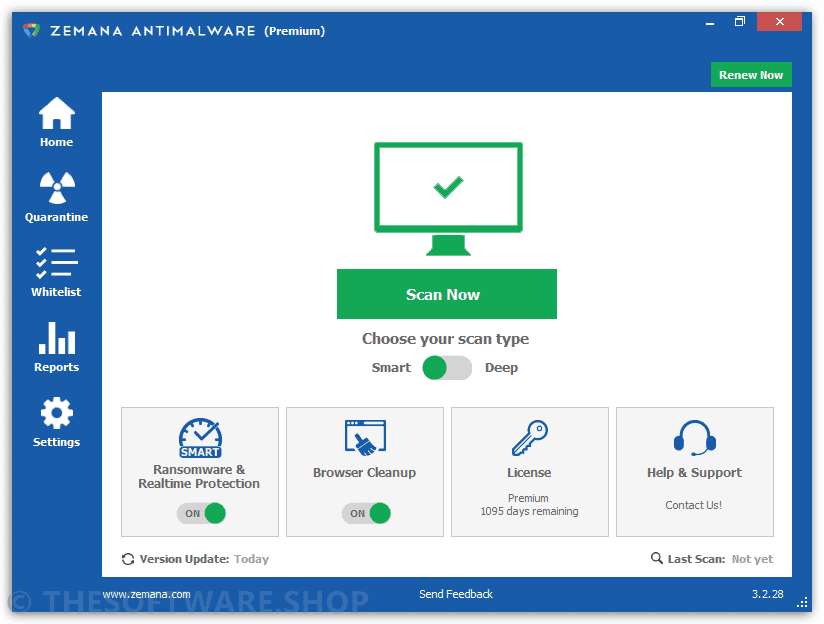Minimize the Zemana AntiMalware window
Screen dimensions: 824x624
[710, 22]
